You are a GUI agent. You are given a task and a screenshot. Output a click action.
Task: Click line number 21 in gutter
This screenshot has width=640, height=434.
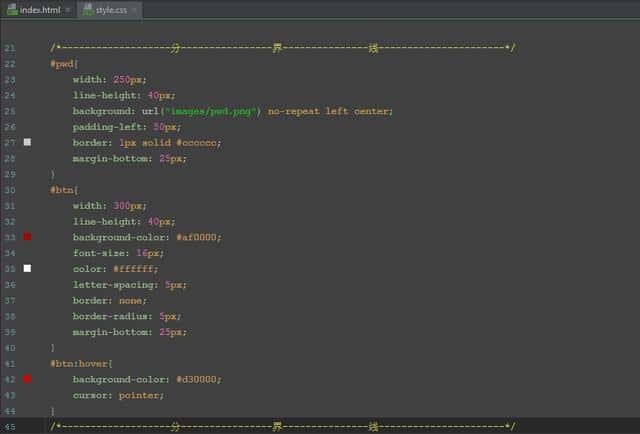tap(10, 48)
